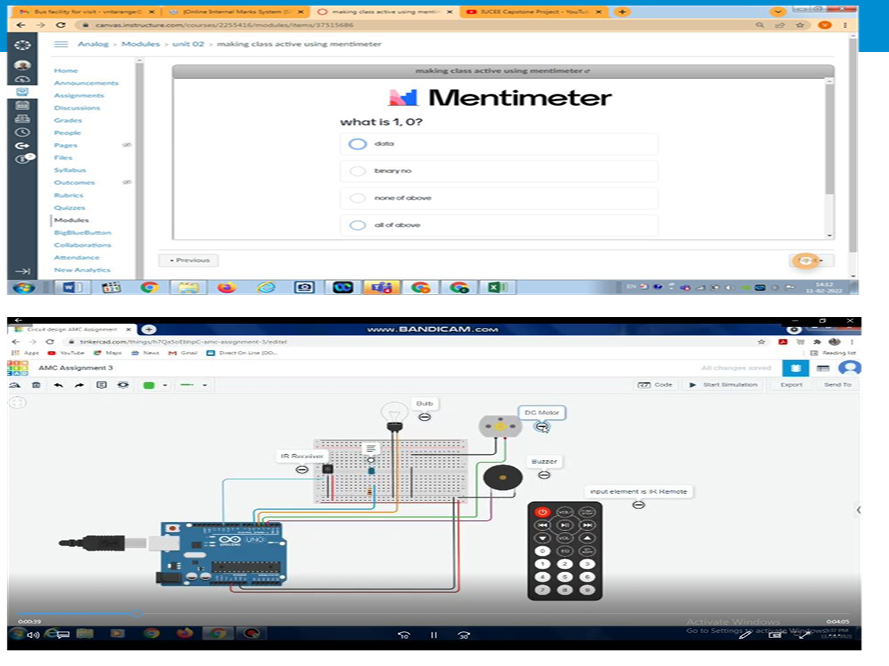Skip back 10 seconds in the video
This screenshot has width=889, height=666.
(404, 635)
